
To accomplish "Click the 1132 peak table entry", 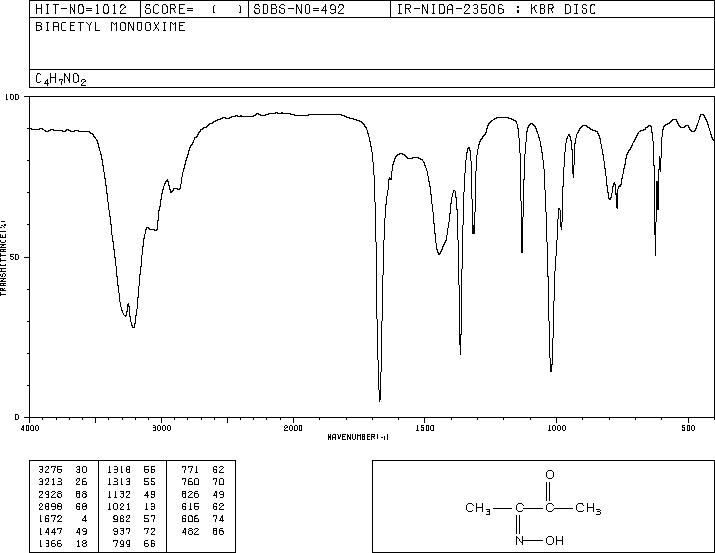I will (119, 494).
